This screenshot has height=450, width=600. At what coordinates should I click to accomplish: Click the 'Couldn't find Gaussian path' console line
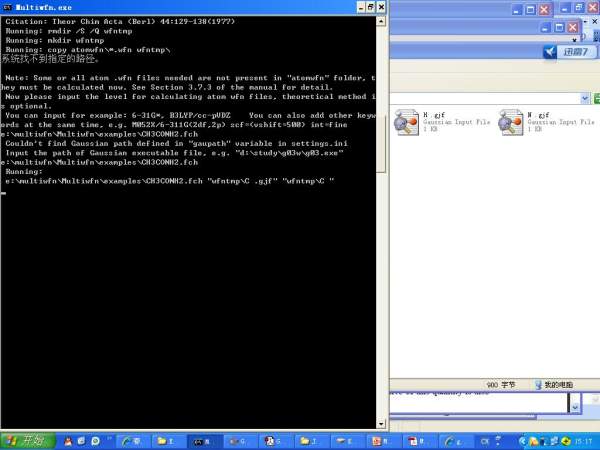point(176,143)
